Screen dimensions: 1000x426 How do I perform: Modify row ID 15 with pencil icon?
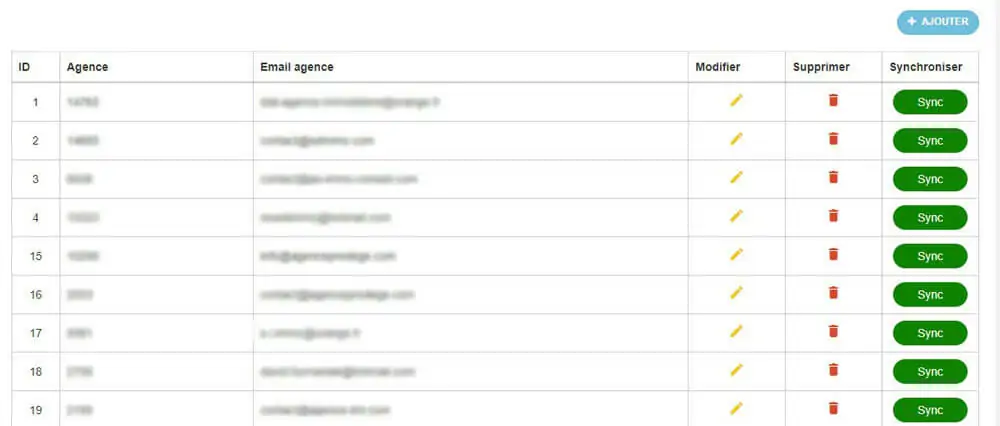(737, 254)
